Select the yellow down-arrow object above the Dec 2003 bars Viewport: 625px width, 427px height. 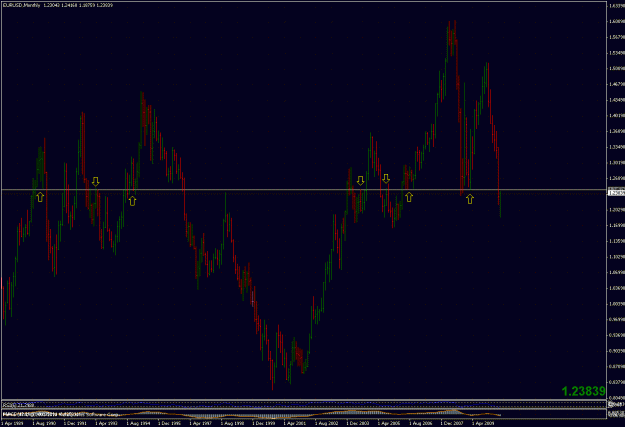[x=360, y=181]
